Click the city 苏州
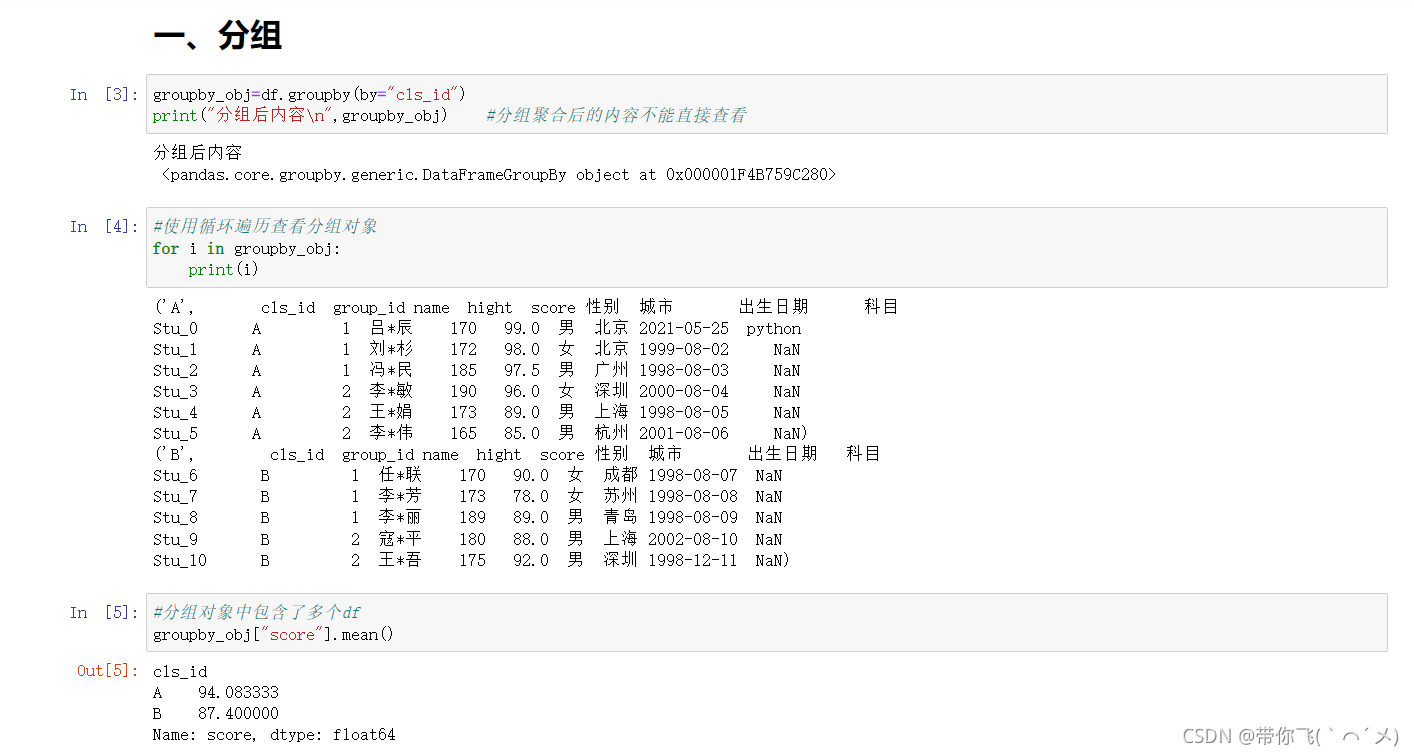The height and width of the screenshot is (756, 1414). tap(620, 497)
